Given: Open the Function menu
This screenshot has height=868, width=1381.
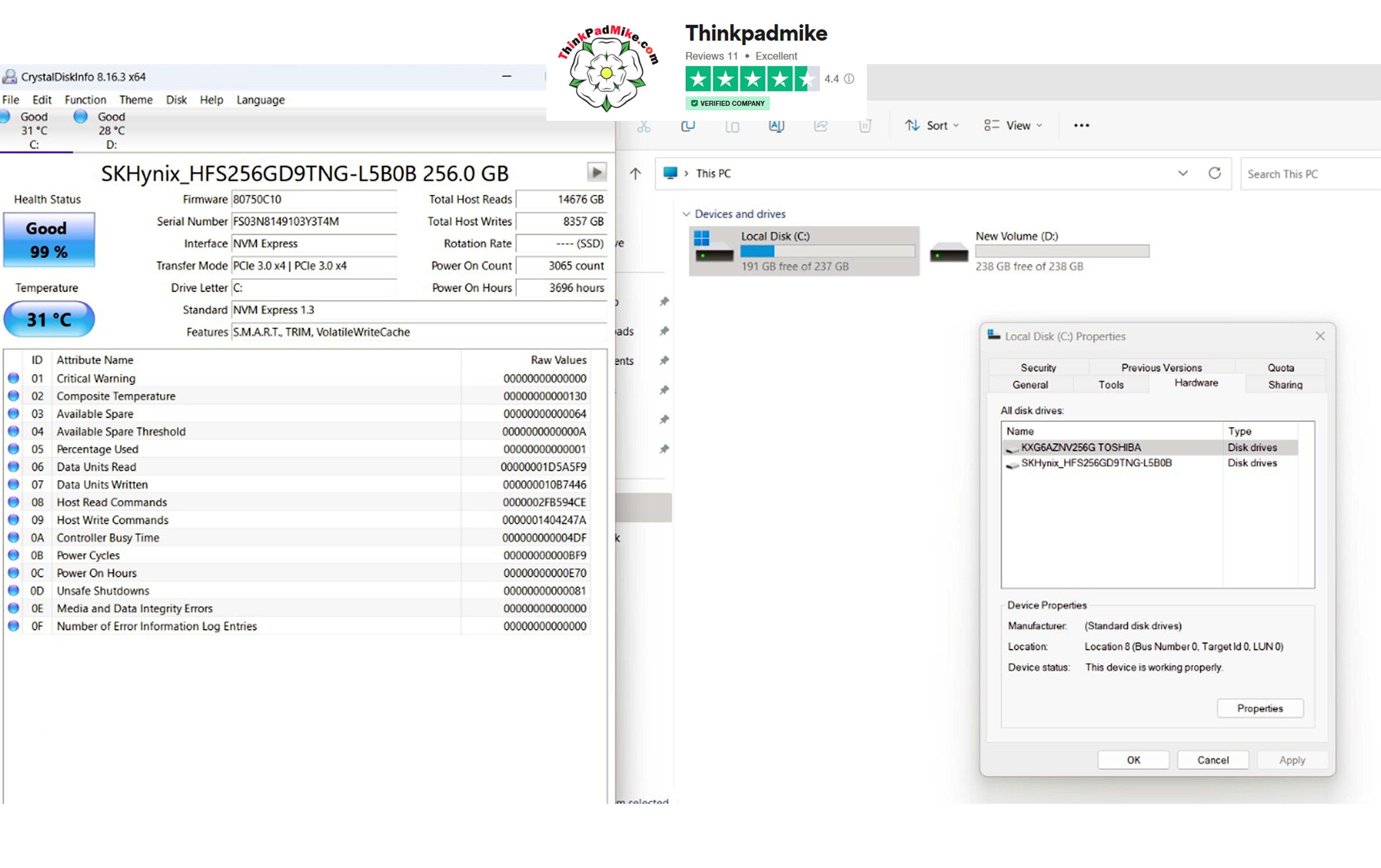Looking at the screenshot, I should pos(85,100).
